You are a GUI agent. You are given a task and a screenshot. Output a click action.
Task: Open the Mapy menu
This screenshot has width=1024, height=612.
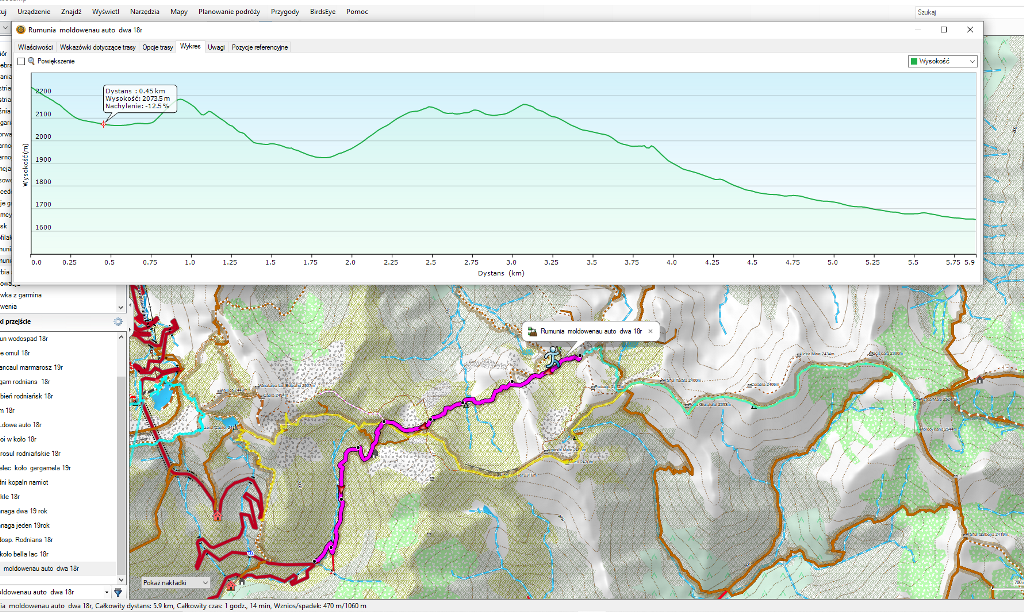179,12
